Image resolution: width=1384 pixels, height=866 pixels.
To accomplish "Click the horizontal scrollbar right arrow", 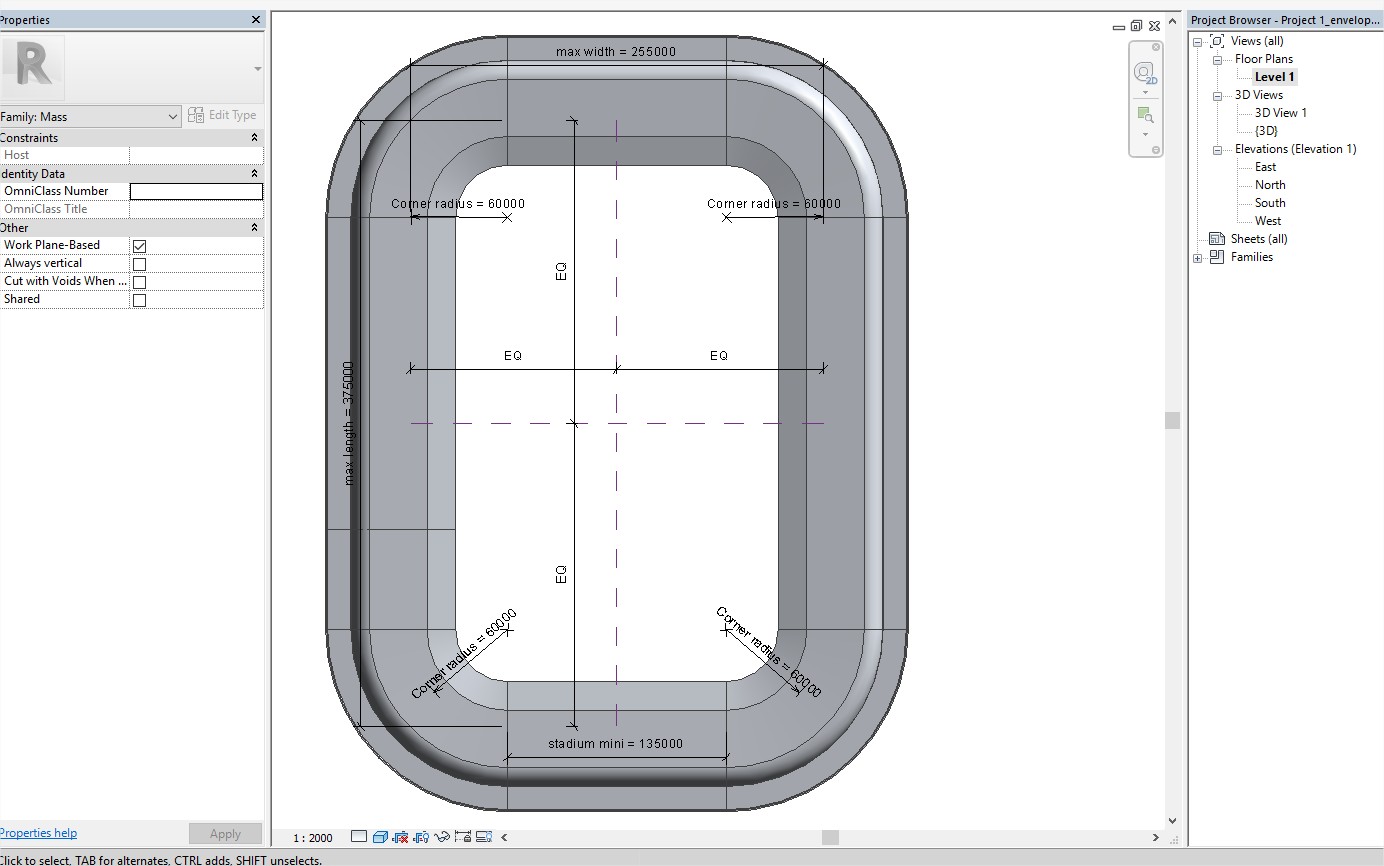I will click(1156, 837).
